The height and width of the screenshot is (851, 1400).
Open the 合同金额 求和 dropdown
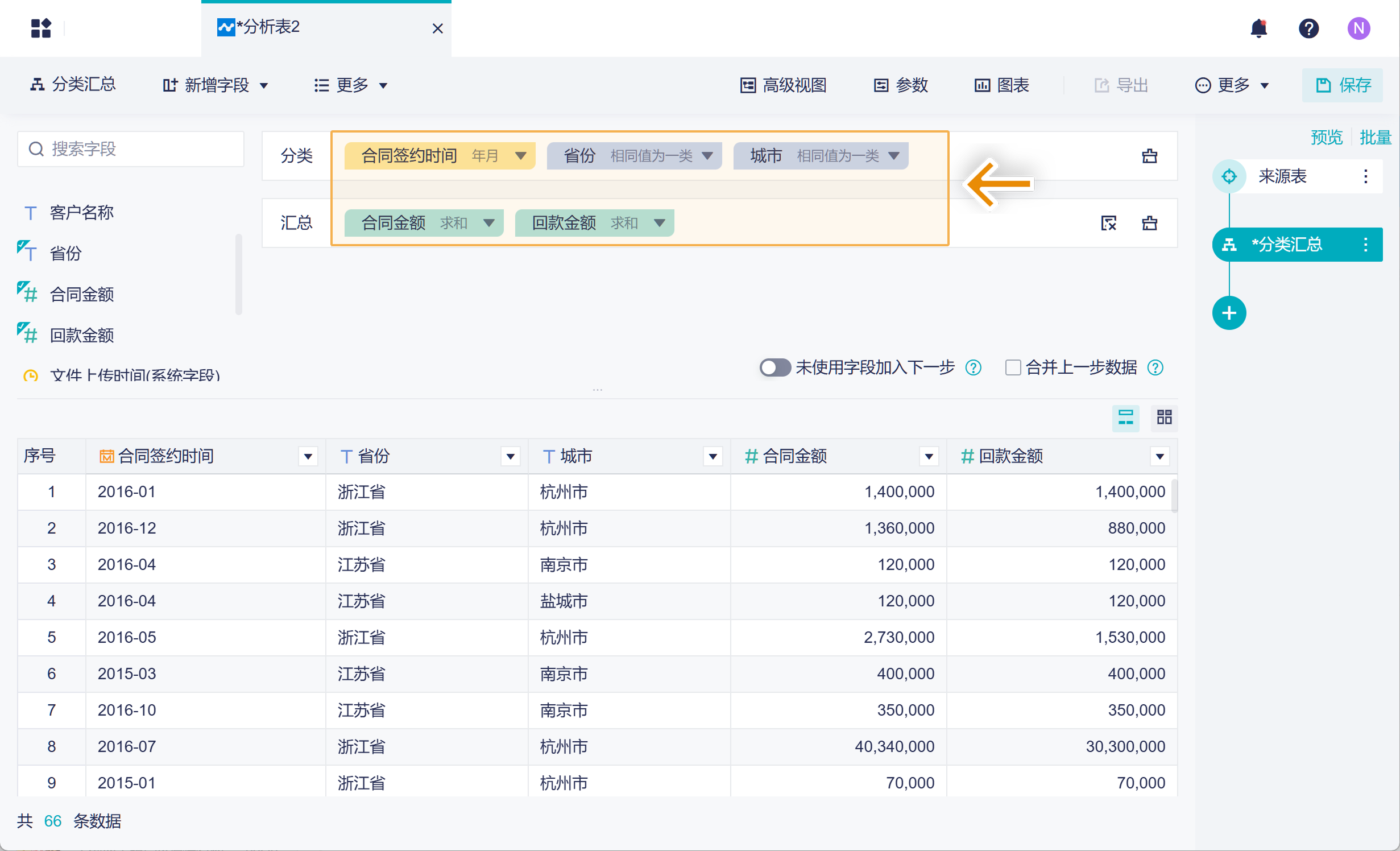coord(488,223)
